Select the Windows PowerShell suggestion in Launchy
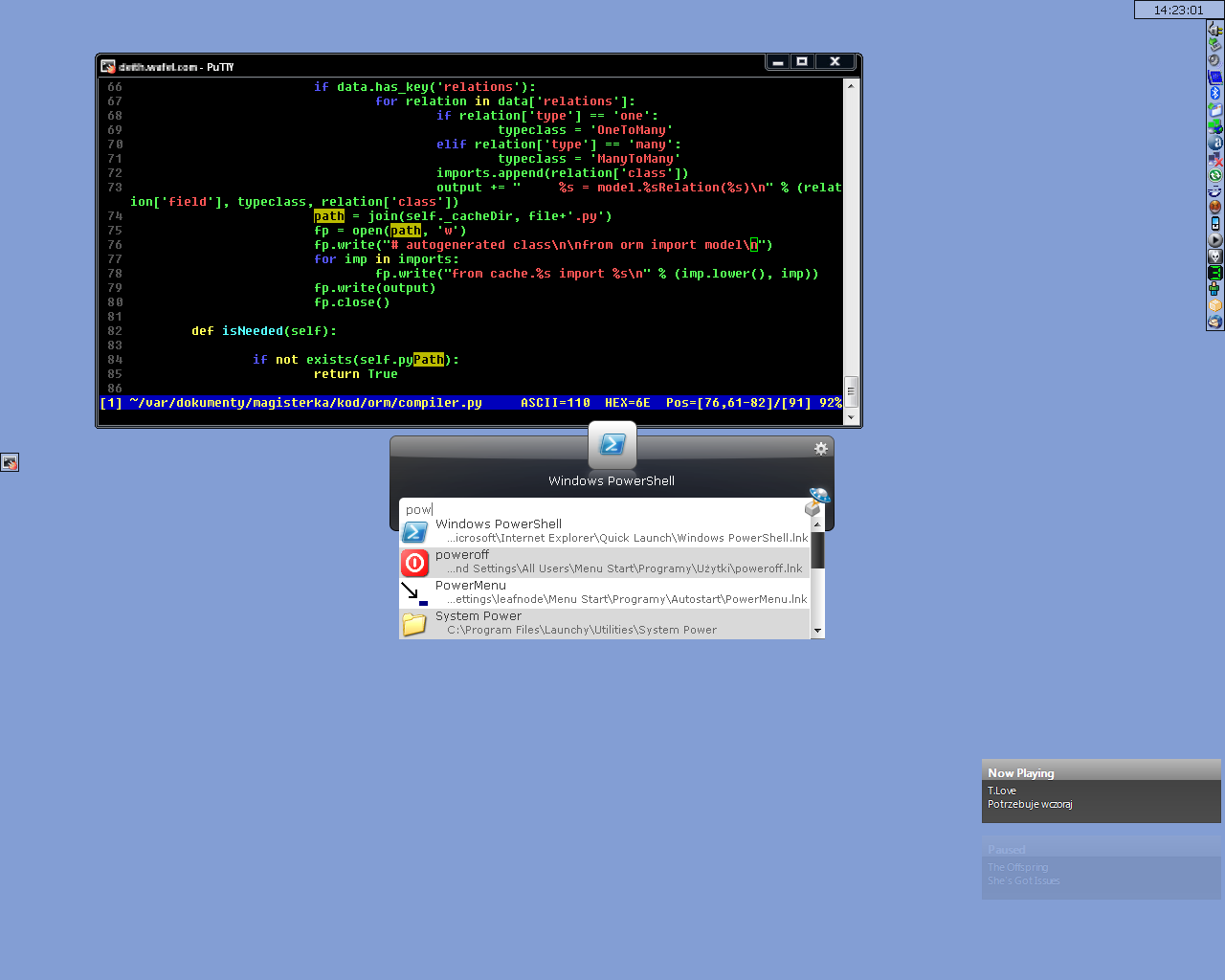Image resolution: width=1225 pixels, height=980 pixels. click(605, 531)
